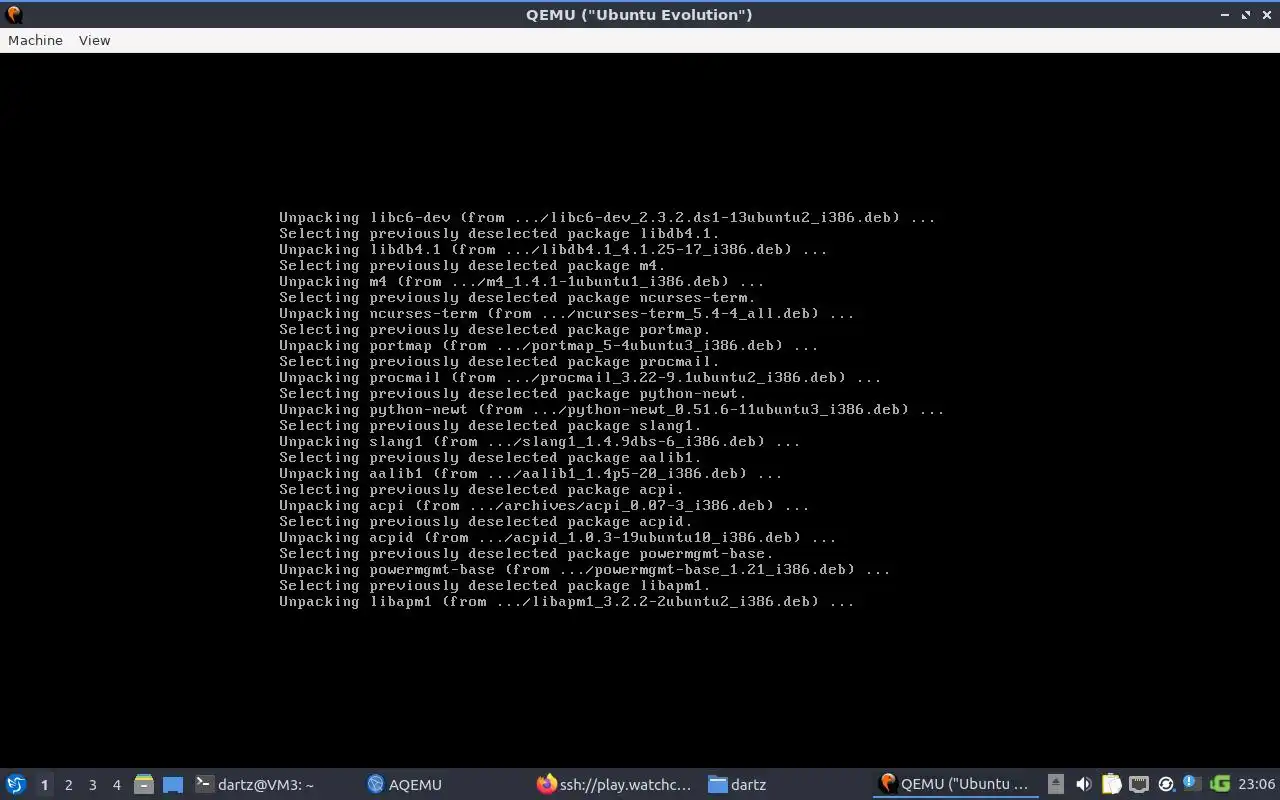
Task: Click the line 'Selecting previously deselected package acpid.'
Action: tap(485, 521)
